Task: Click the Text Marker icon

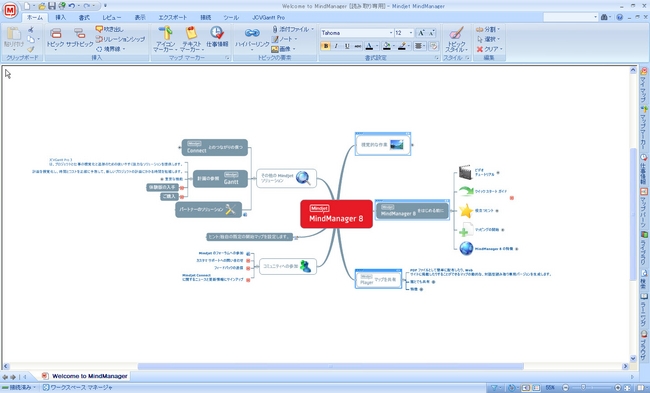Action: tap(191, 33)
